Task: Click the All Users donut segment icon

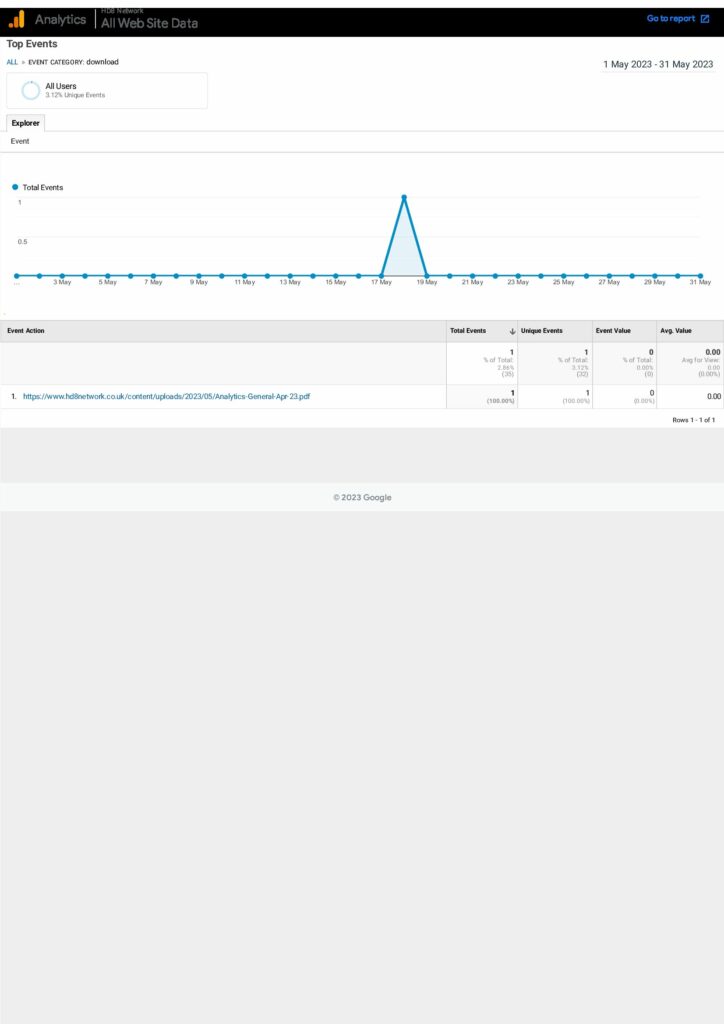Action: [31, 91]
